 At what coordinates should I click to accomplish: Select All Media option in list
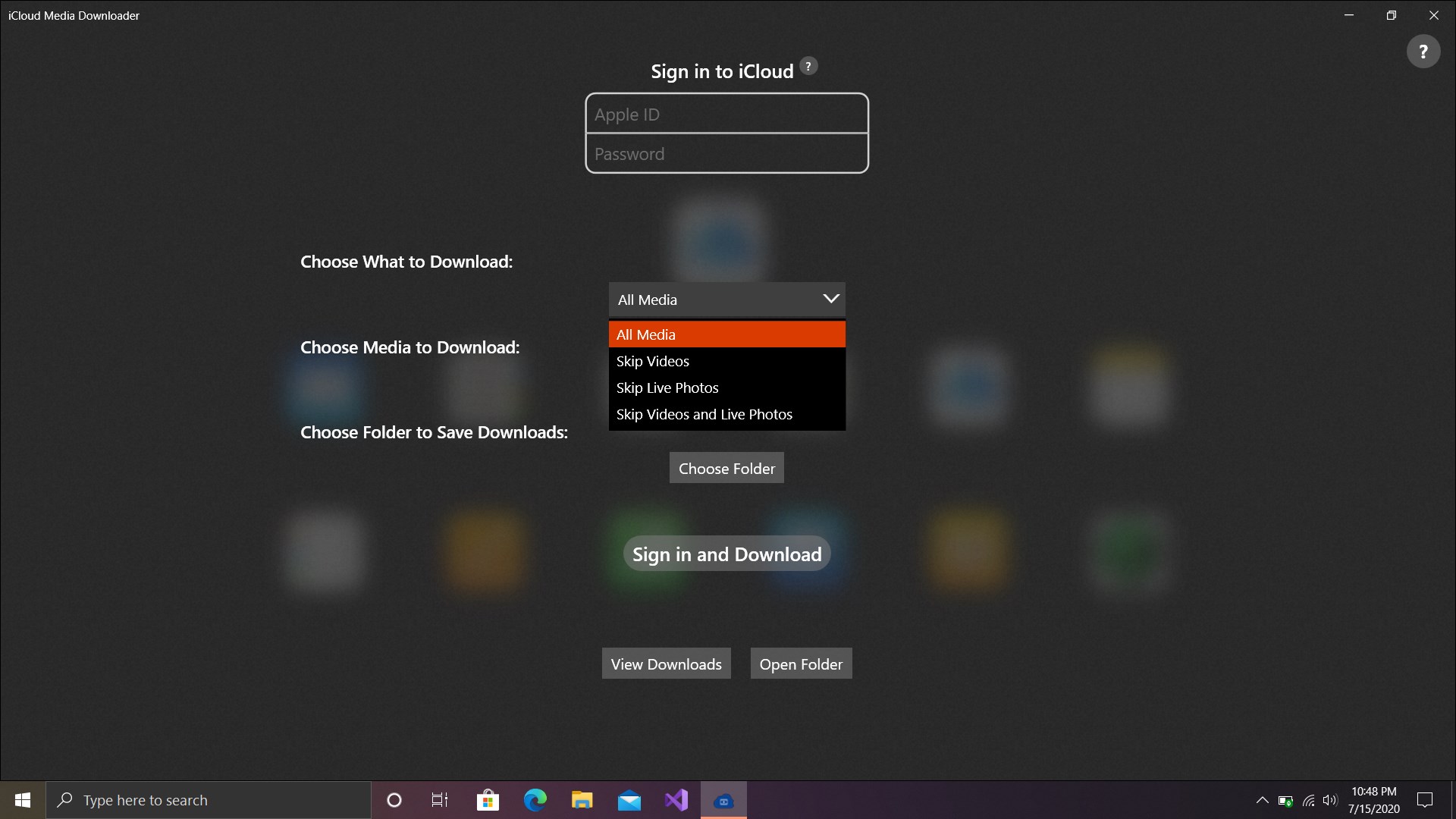[726, 334]
